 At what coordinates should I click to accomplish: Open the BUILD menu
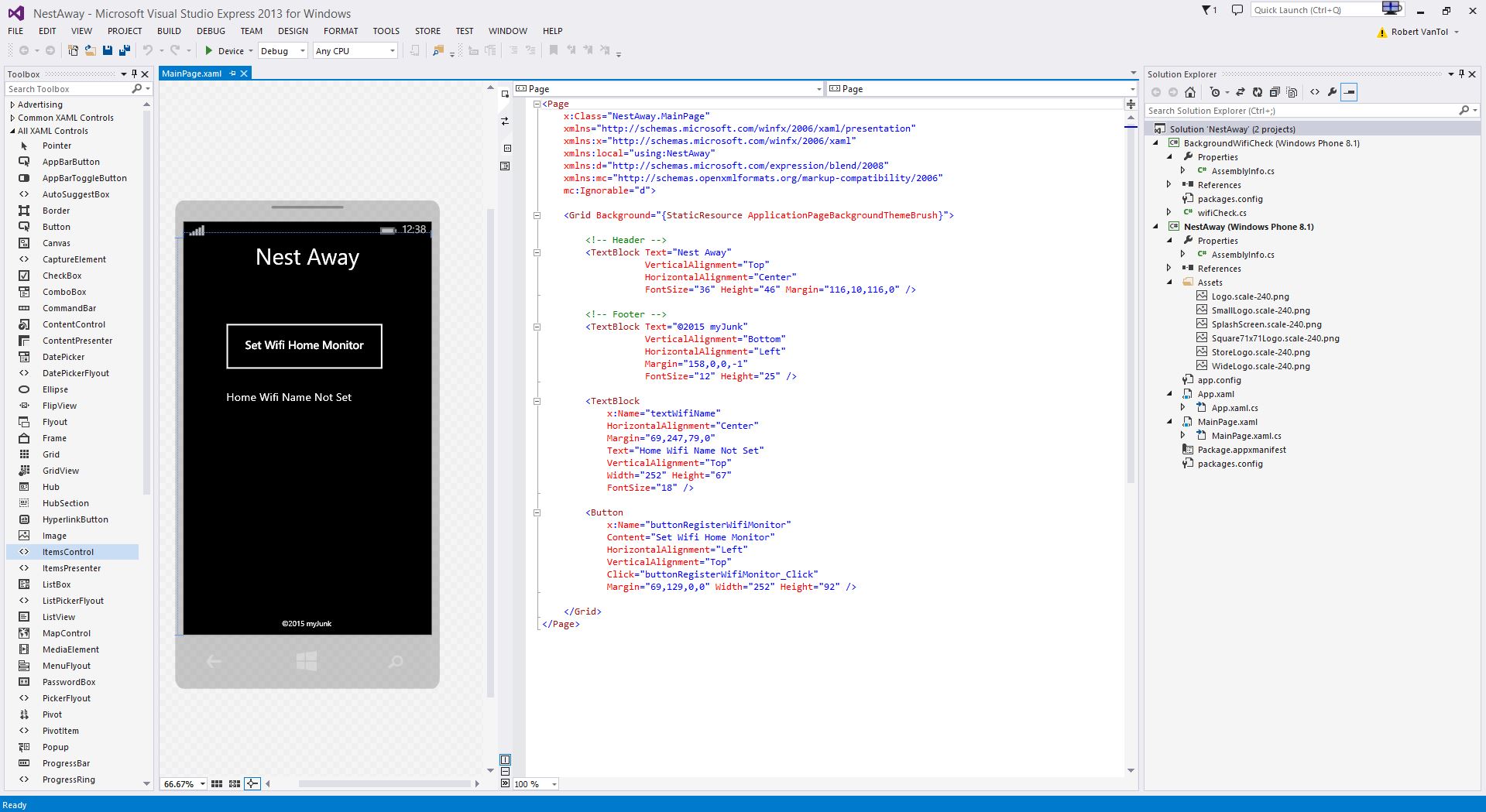169,31
